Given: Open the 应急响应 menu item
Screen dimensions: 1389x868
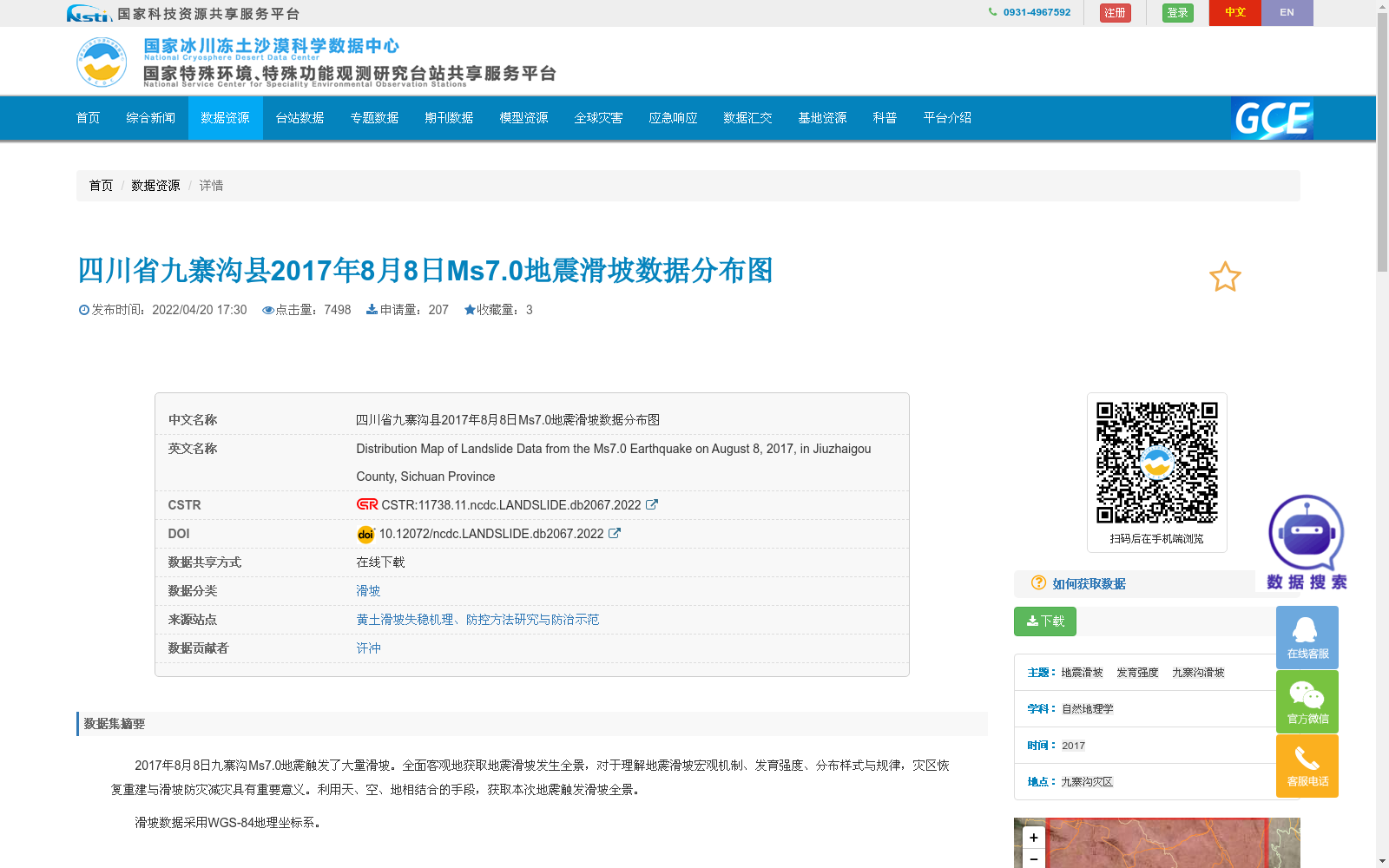Looking at the screenshot, I should [x=674, y=118].
